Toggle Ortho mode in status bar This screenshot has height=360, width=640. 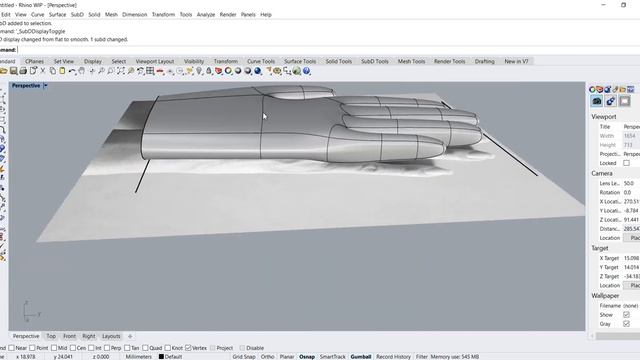tap(267, 357)
